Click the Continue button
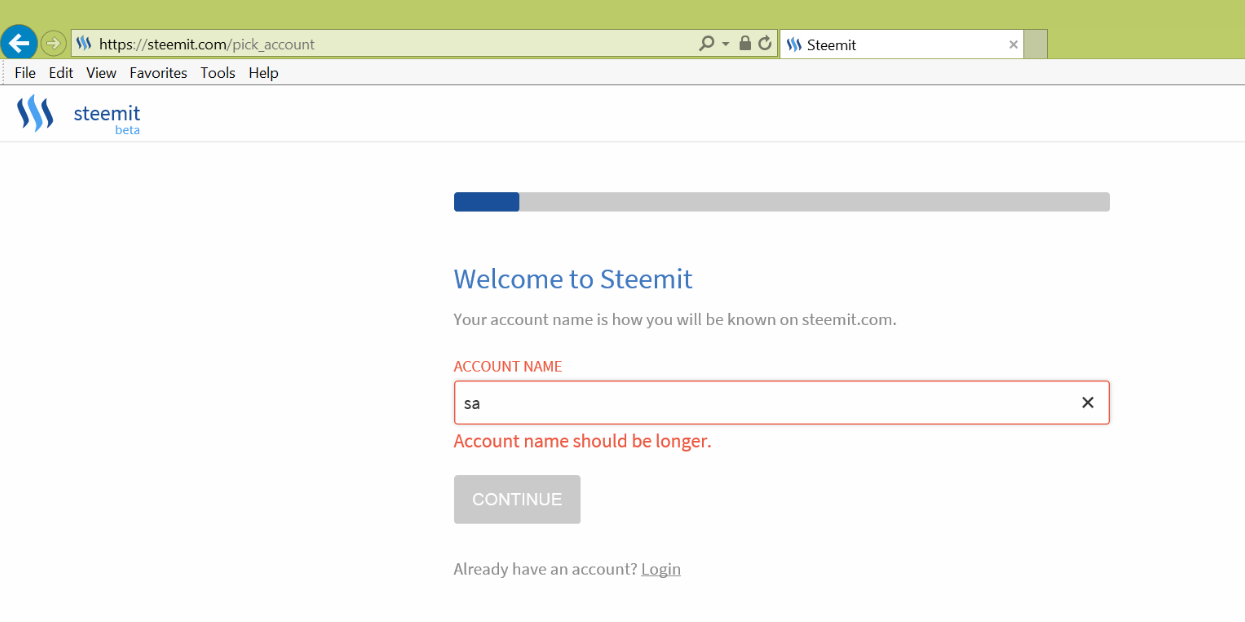The image size is (1245, 622). pyautogui.click(x=517, y=499)
